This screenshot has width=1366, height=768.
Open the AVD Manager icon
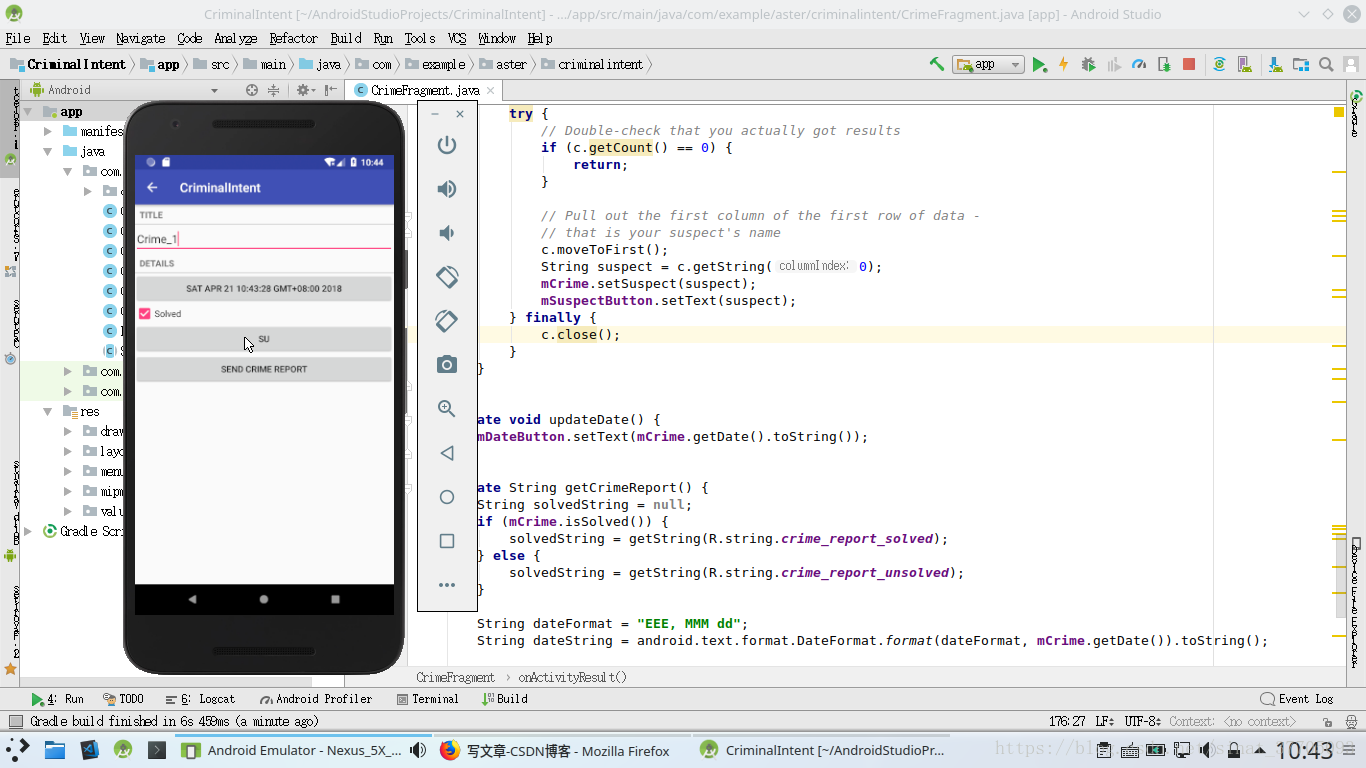(x=1245, y=64)
